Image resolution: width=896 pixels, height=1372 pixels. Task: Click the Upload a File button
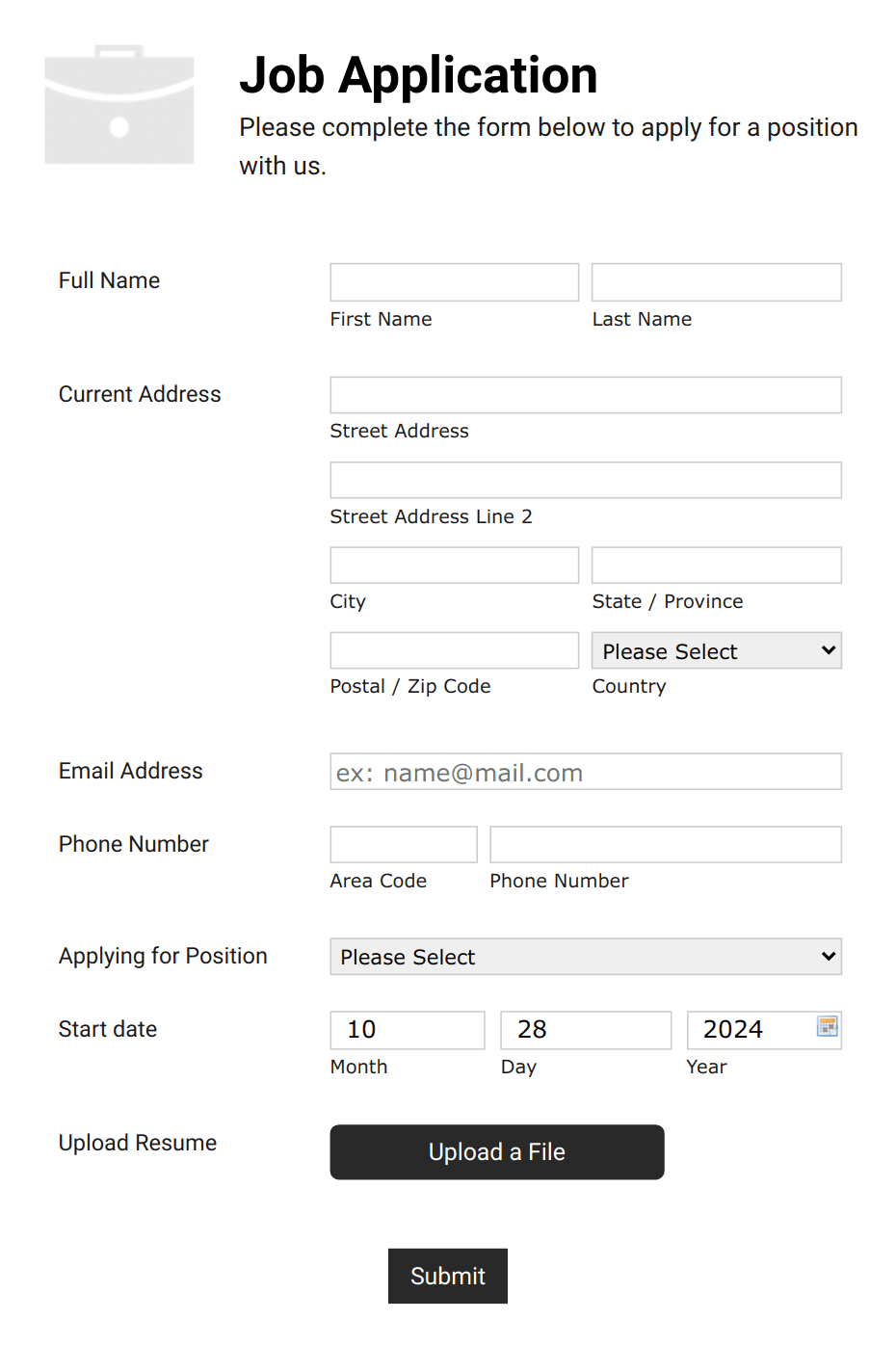click(x=496, y=1151)
